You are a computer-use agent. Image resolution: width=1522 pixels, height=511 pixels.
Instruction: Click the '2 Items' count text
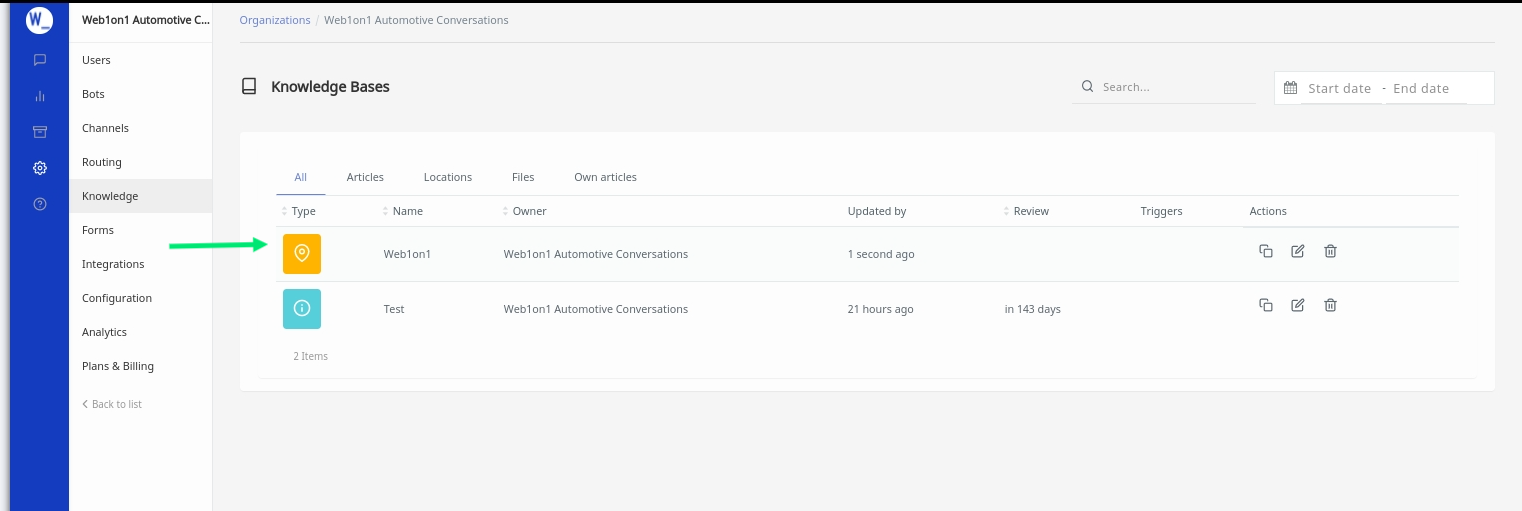point(310,356)
